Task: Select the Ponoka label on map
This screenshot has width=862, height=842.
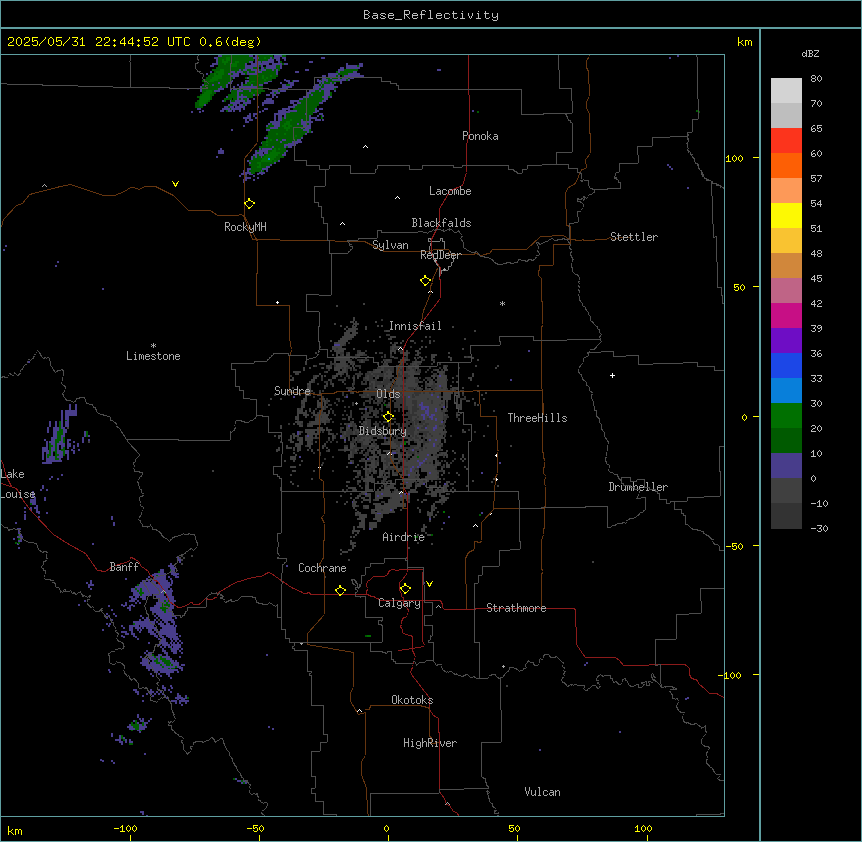Action: click(x=480, y=136)
